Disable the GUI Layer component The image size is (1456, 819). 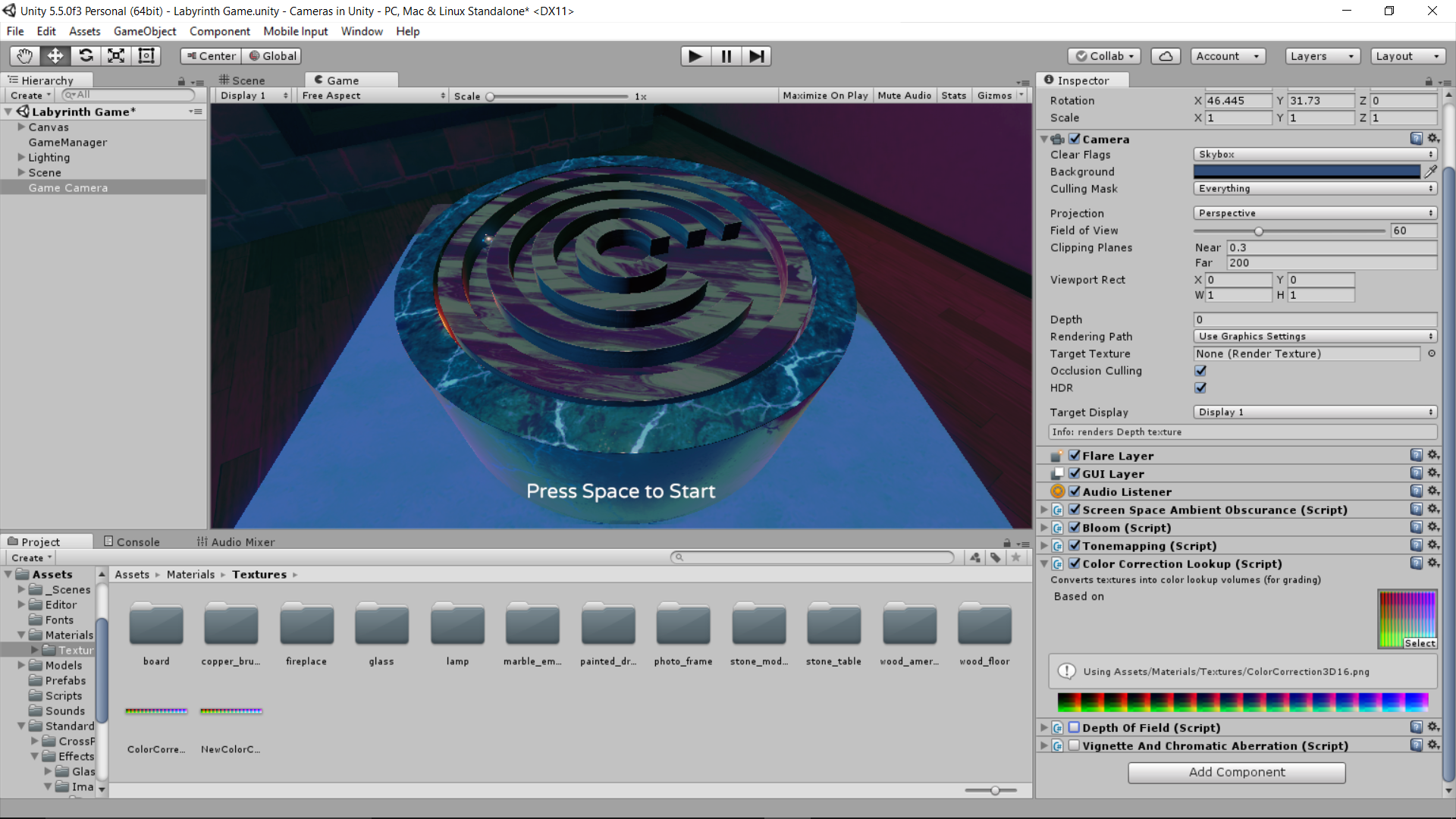[x=1075, y=473]
